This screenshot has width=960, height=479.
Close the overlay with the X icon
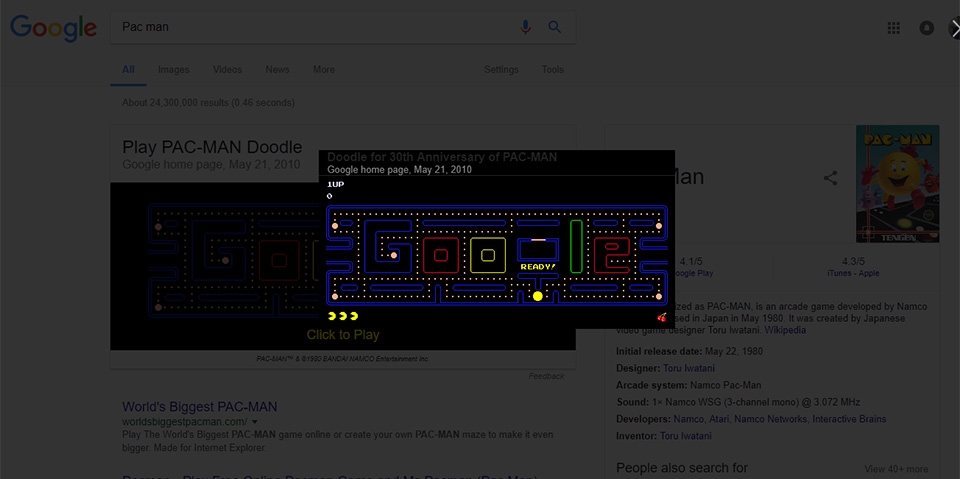[954, 28]
